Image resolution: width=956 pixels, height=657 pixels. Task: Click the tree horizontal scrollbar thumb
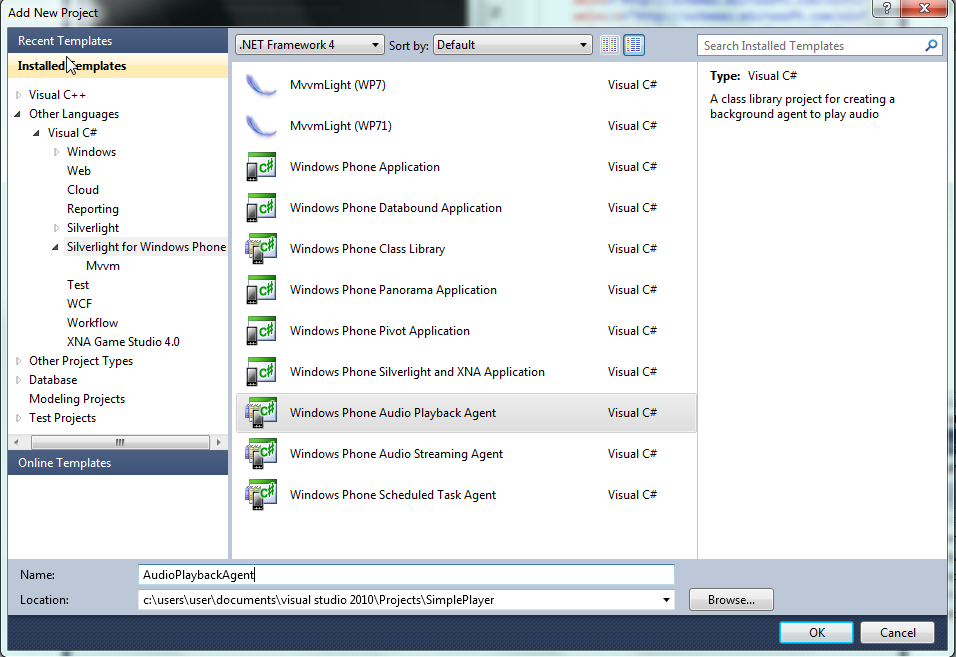coord(120,442)
